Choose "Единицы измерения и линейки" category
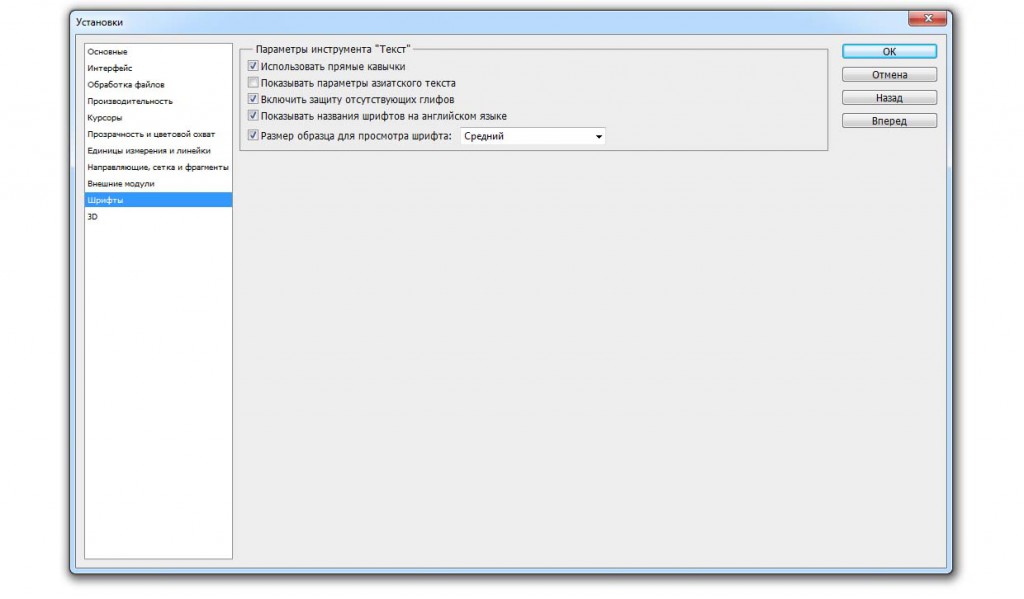The image size is (1024, 599). (x=149, y=150)
